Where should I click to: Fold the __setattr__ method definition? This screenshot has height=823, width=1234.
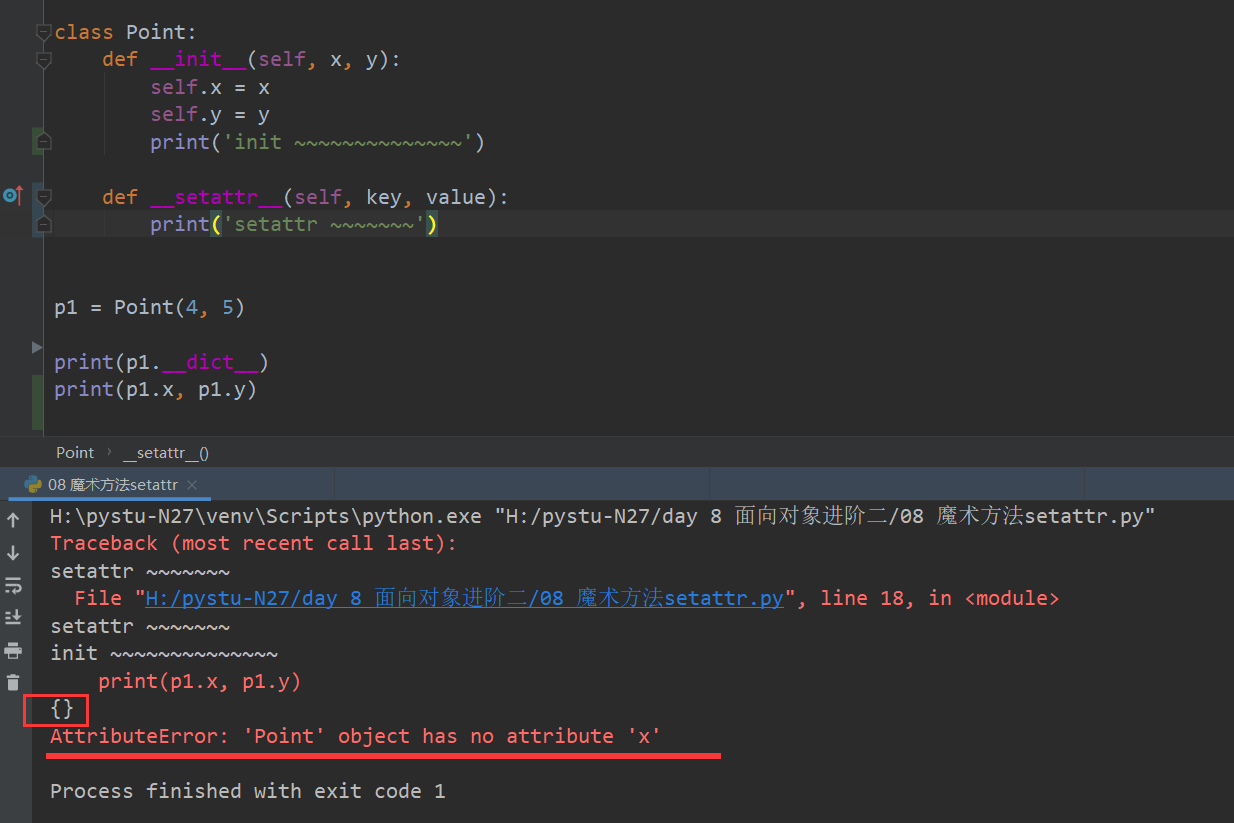(43, 197)
